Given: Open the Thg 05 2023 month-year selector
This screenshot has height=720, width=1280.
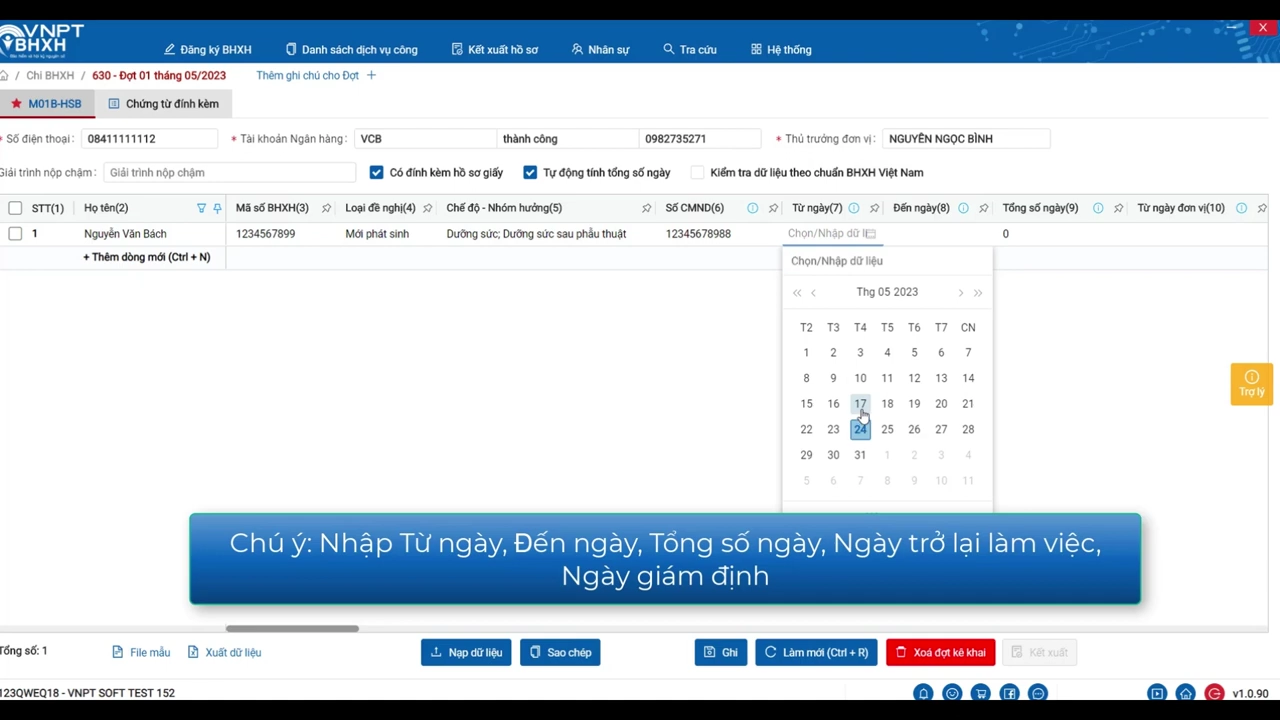Looking at the screenshot, I should (x=887, y=292).
